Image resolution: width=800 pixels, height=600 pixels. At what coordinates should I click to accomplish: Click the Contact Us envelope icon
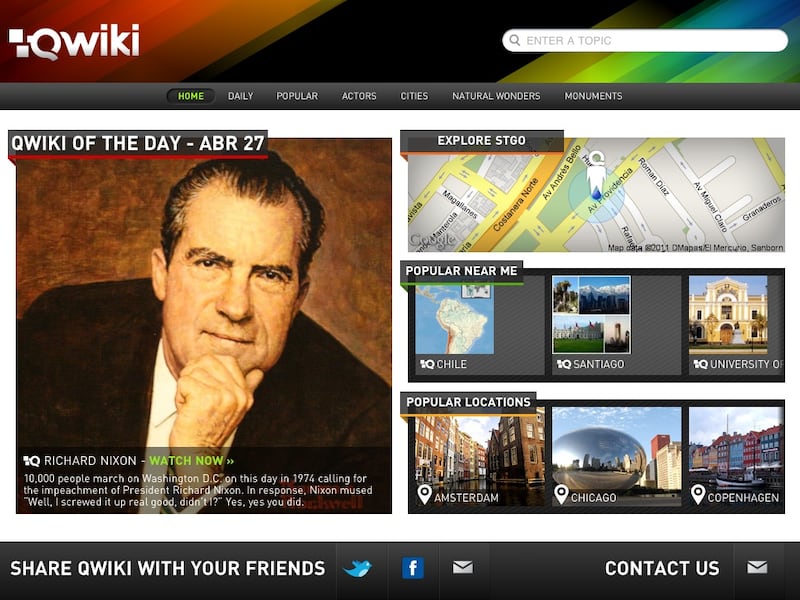click(757, 567)
